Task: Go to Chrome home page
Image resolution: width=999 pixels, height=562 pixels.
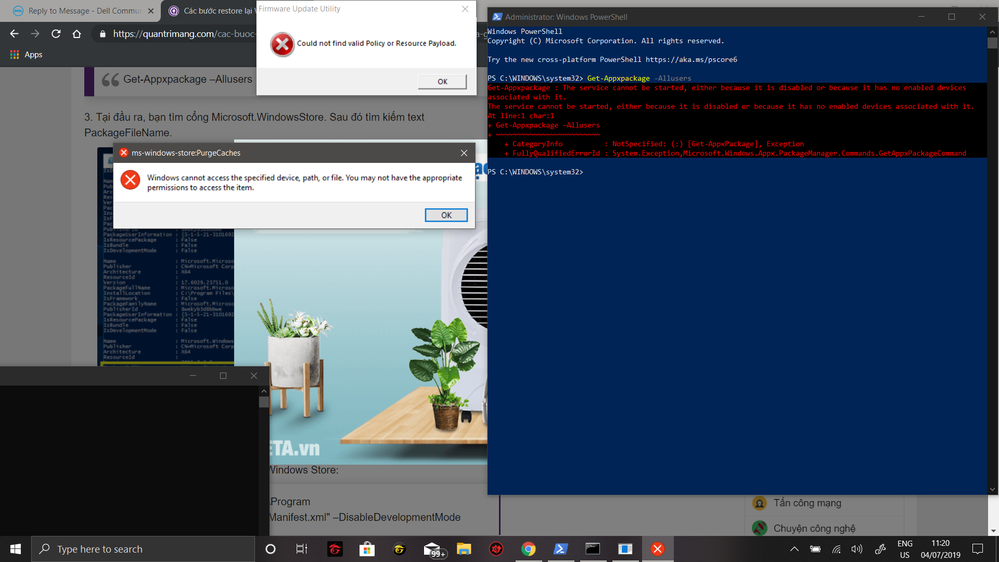Action: point(76,34)
